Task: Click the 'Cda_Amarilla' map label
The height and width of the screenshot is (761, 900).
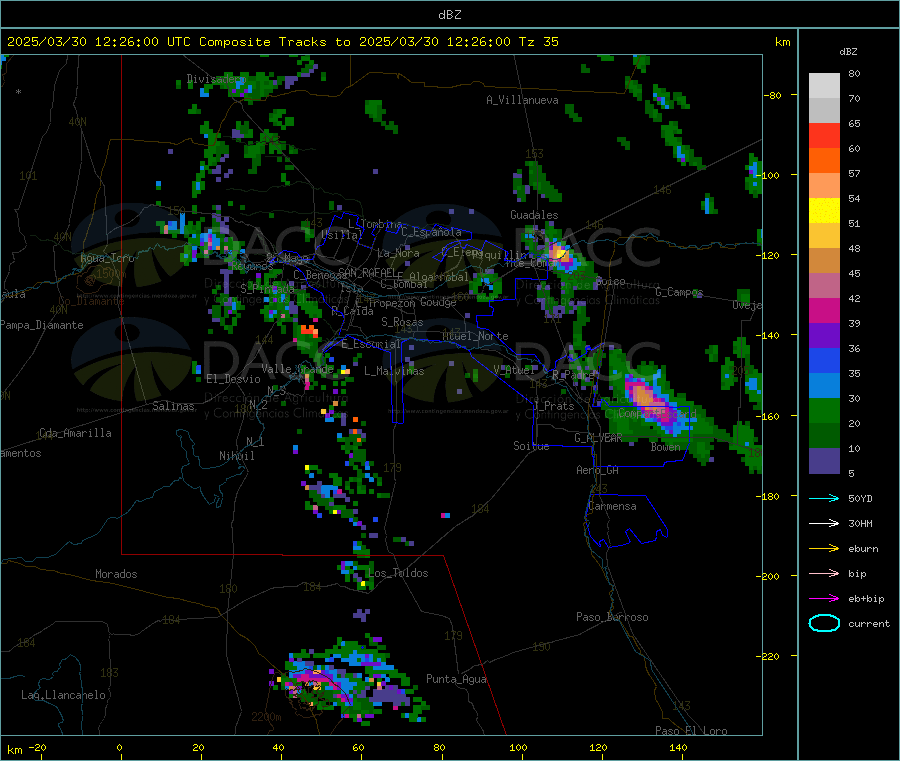Action: [75, 433]
